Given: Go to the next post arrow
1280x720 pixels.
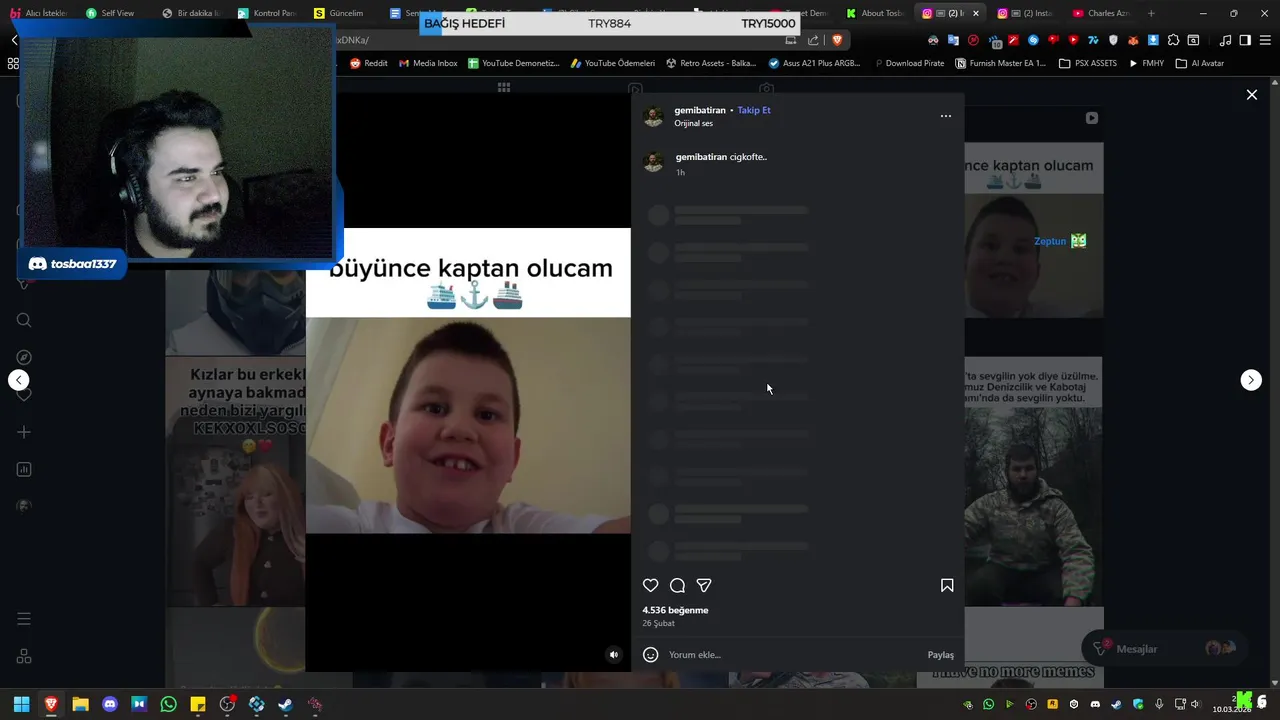Looking at the screenshot, I should tap(1251, 380).
